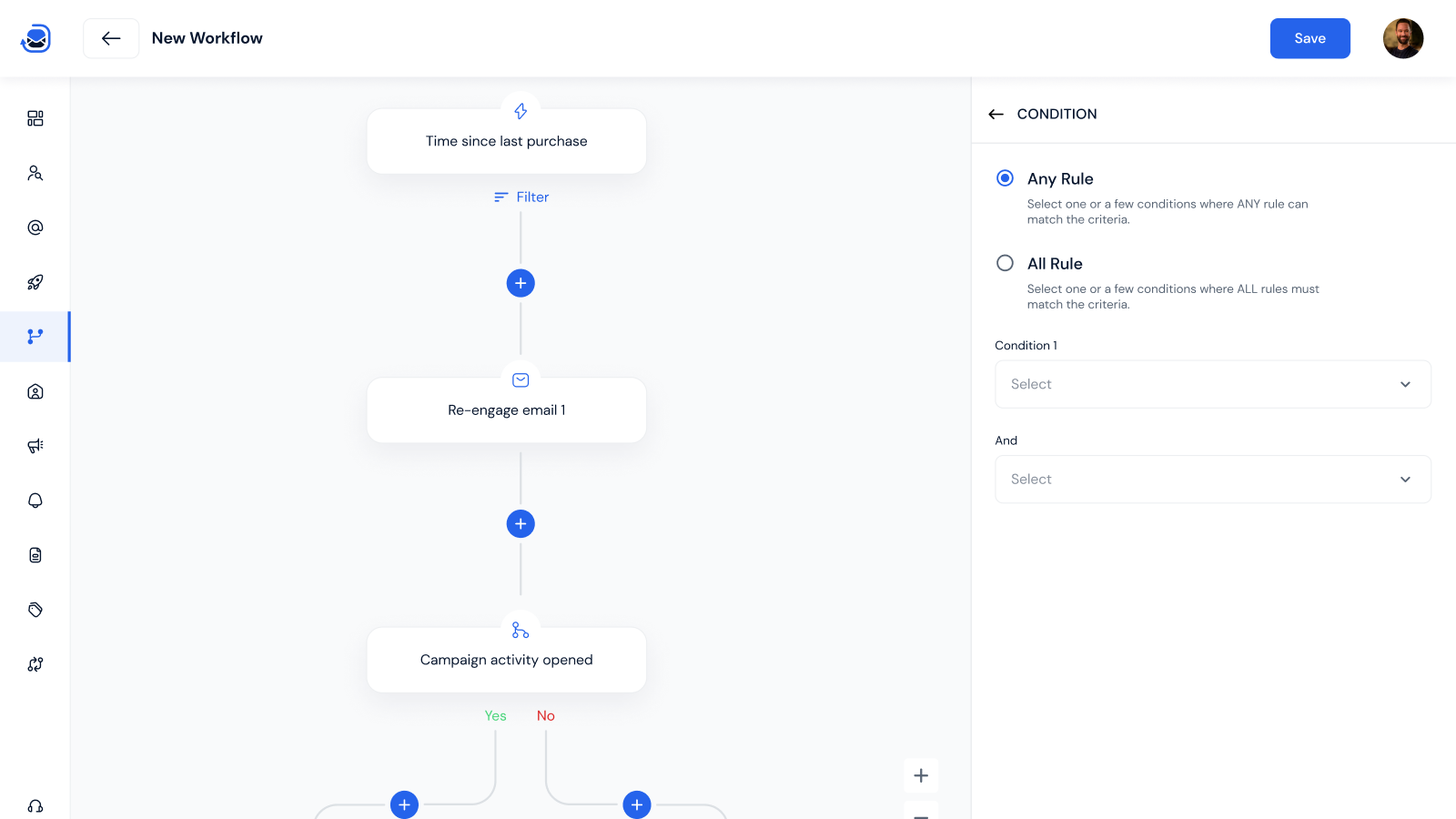Click the No branch label
This screenshot has height=819, width=1456.
[546, 715]
